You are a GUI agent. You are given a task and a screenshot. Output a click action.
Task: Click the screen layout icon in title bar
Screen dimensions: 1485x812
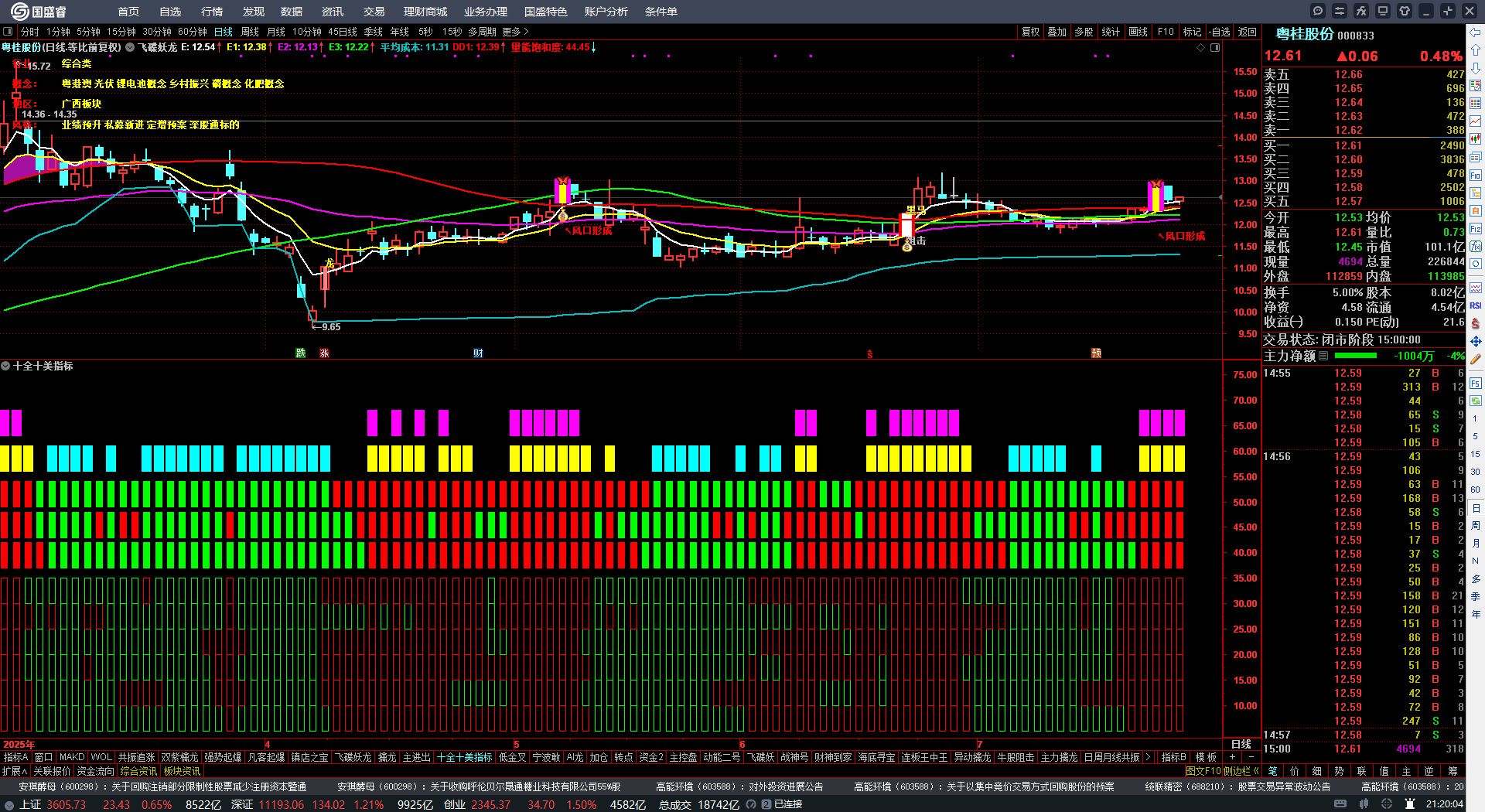pos(1383,11)
